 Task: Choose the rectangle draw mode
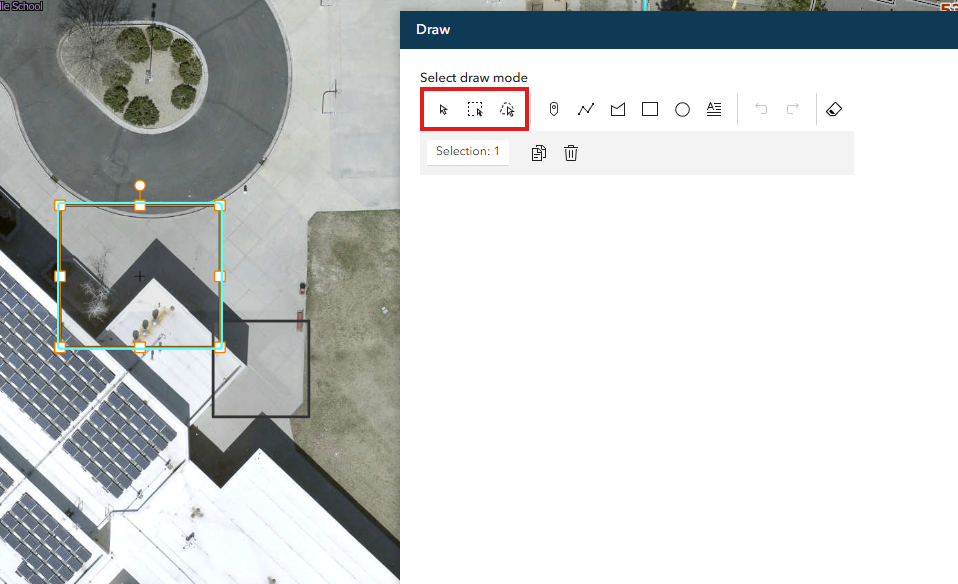[650, 109]
